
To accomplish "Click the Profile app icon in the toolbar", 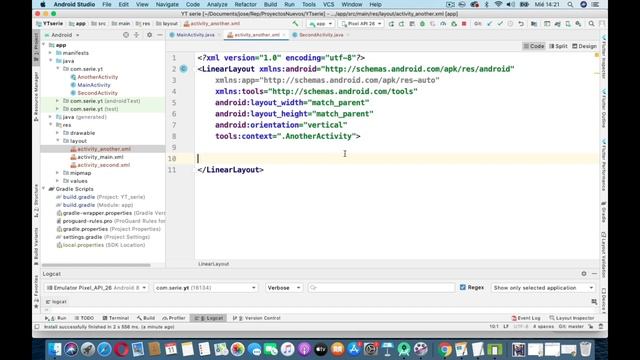I will tap(443, 24).
